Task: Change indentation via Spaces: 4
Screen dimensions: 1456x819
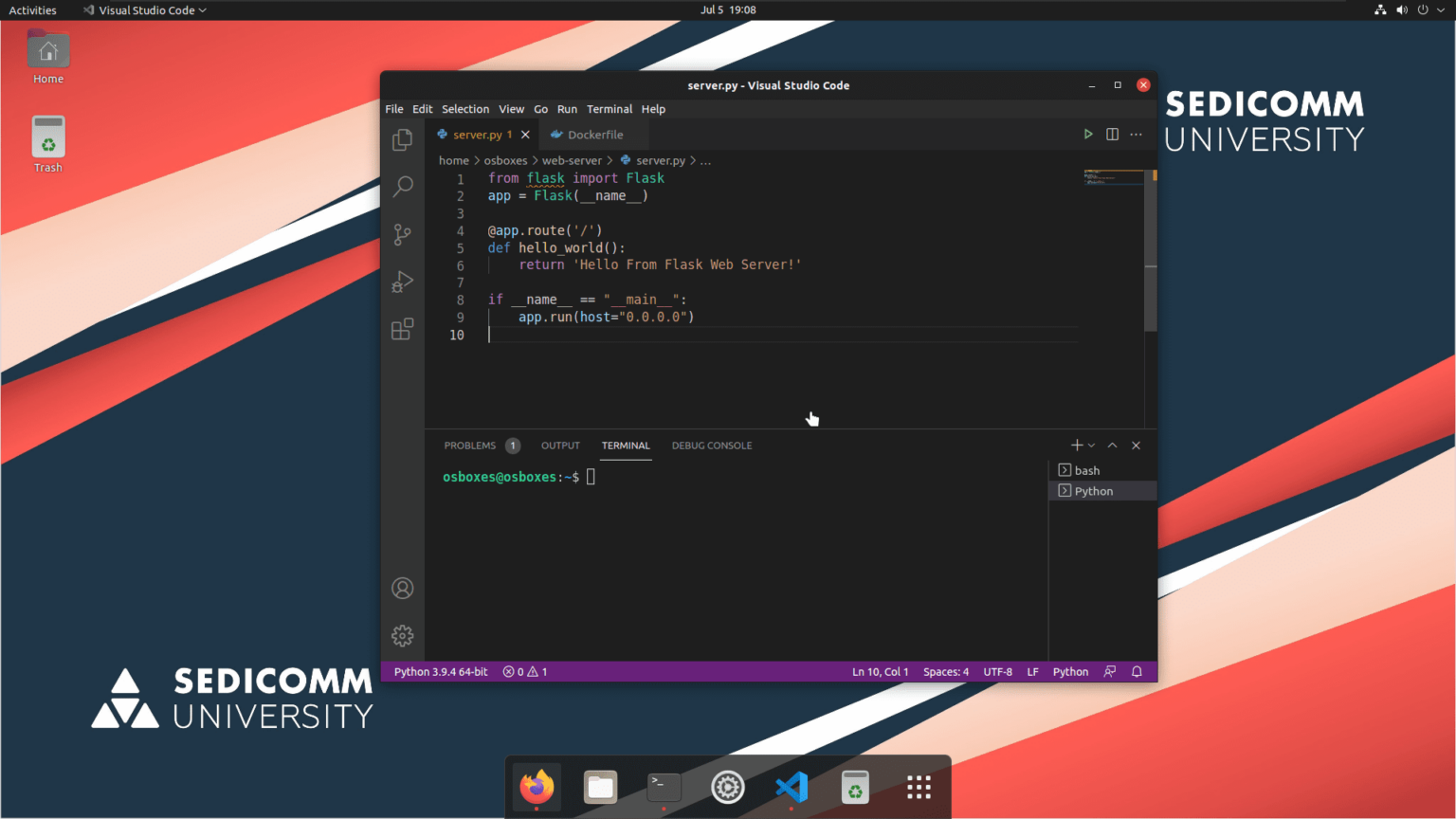Action: point(946,671)
